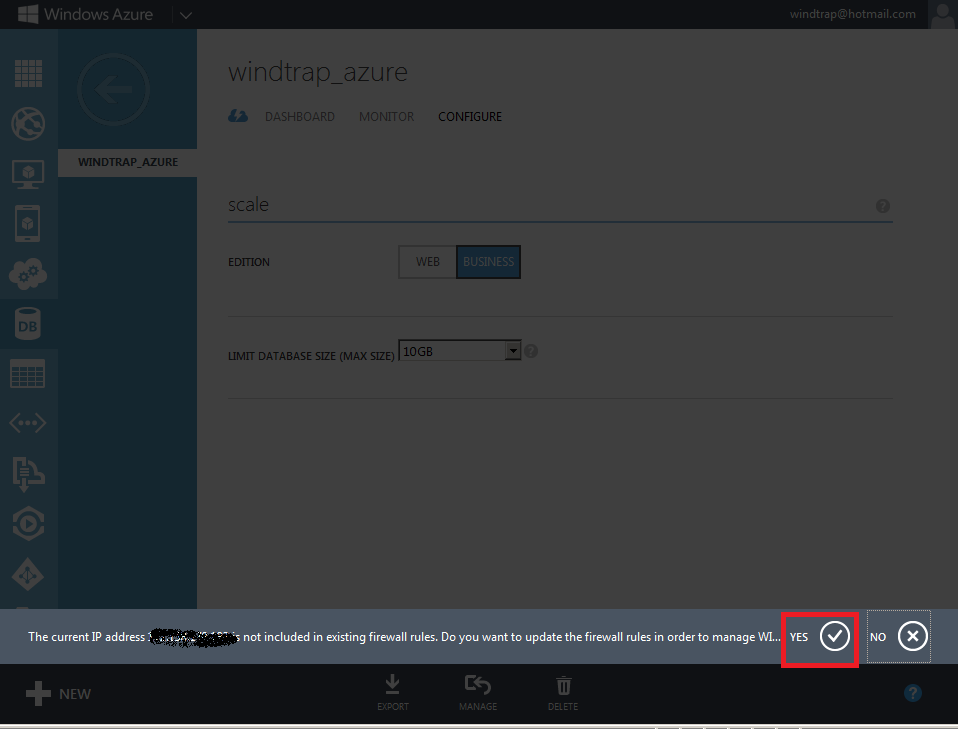Click the firewall rules notification message text
This screenshot has width=958, height=729.
(x=404, y=637)
